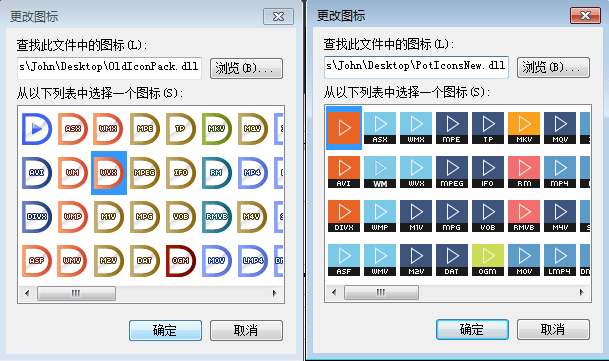Viewport: 609px width, 361px height.
Task: Select the green OGM tile in PotIconsNew dialog
Action: click(488, 260)
